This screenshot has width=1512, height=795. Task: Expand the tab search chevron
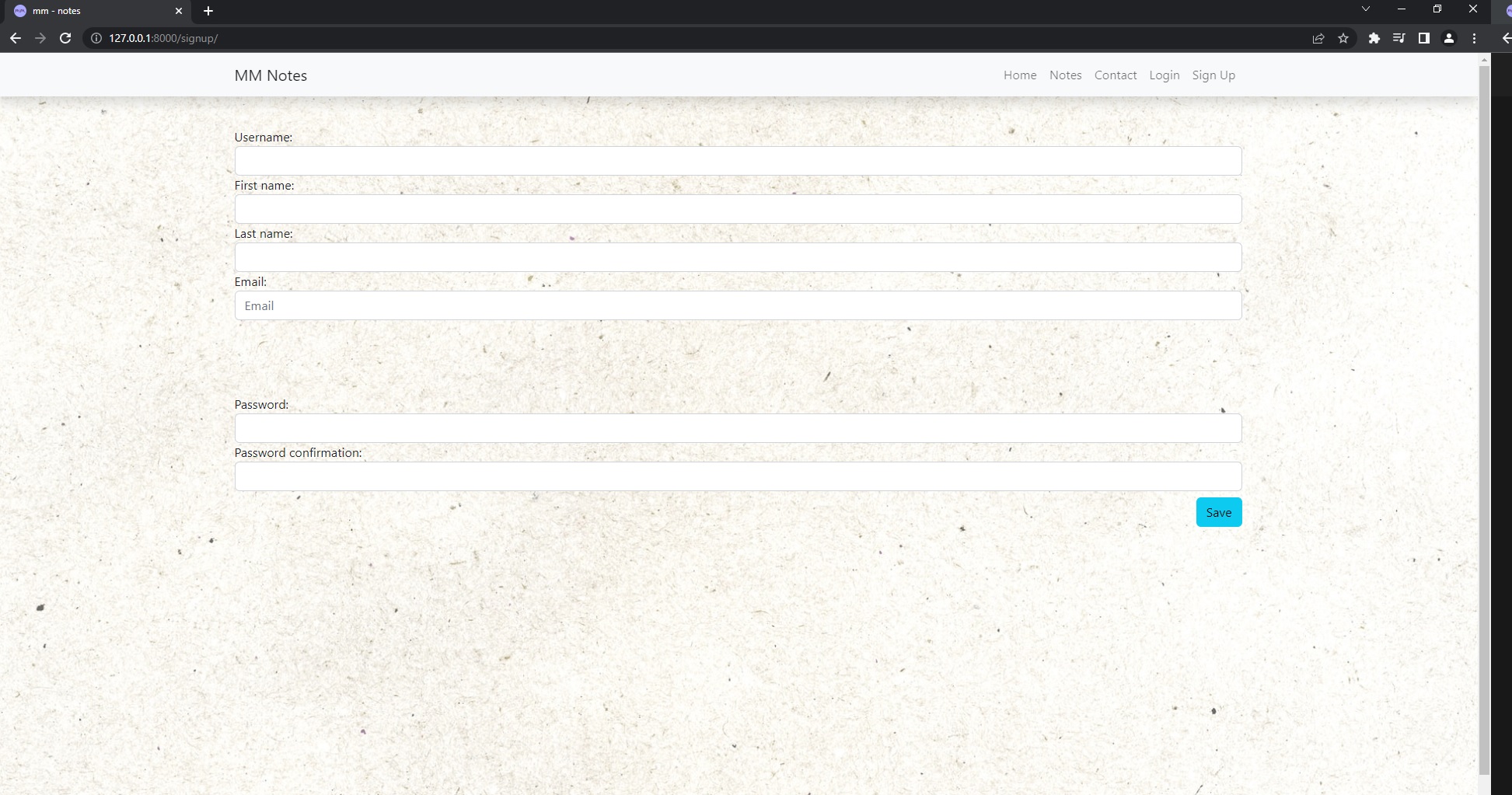point(1366,9)
